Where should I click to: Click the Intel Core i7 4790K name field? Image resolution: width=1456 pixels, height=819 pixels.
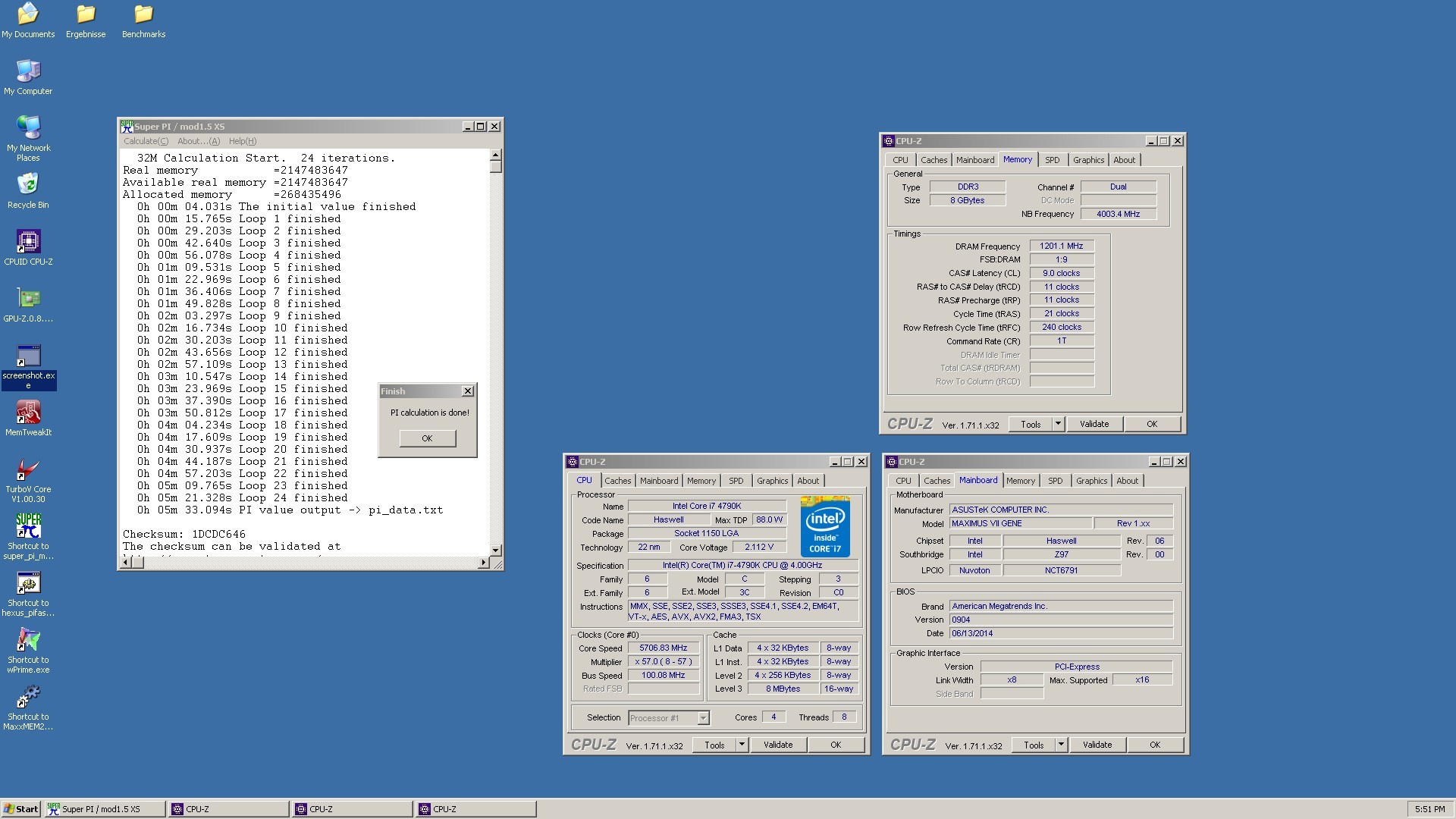coord(707,507)
